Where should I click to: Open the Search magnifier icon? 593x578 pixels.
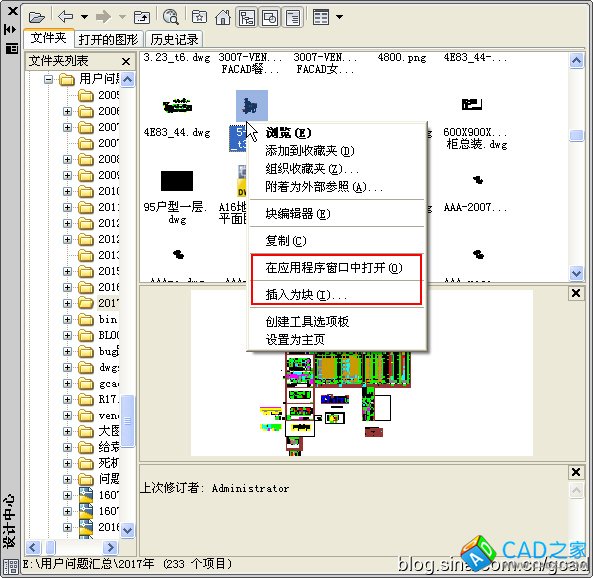point(171,17)
